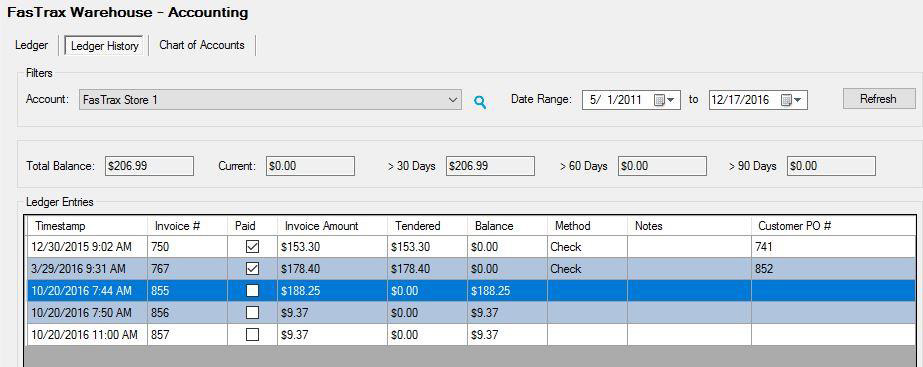Click the Method column header
This screenshot has width=923, height=367.
[x=587, y=226]
